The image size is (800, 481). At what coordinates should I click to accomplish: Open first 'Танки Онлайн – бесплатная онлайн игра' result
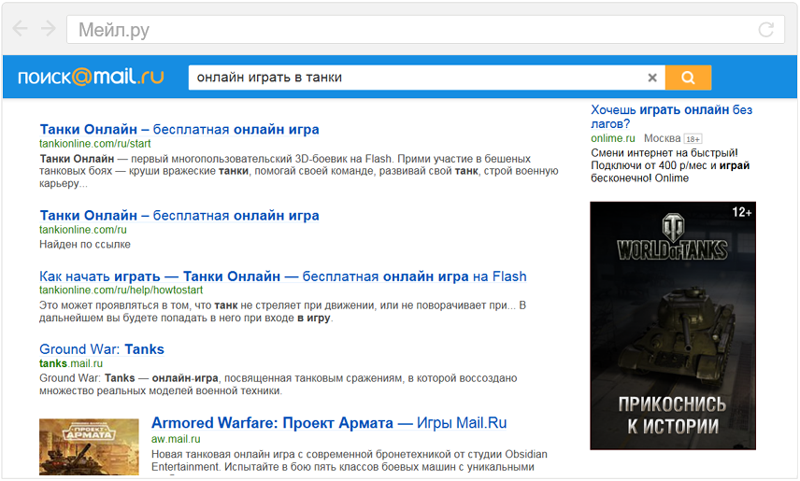[x=180, y=130]
